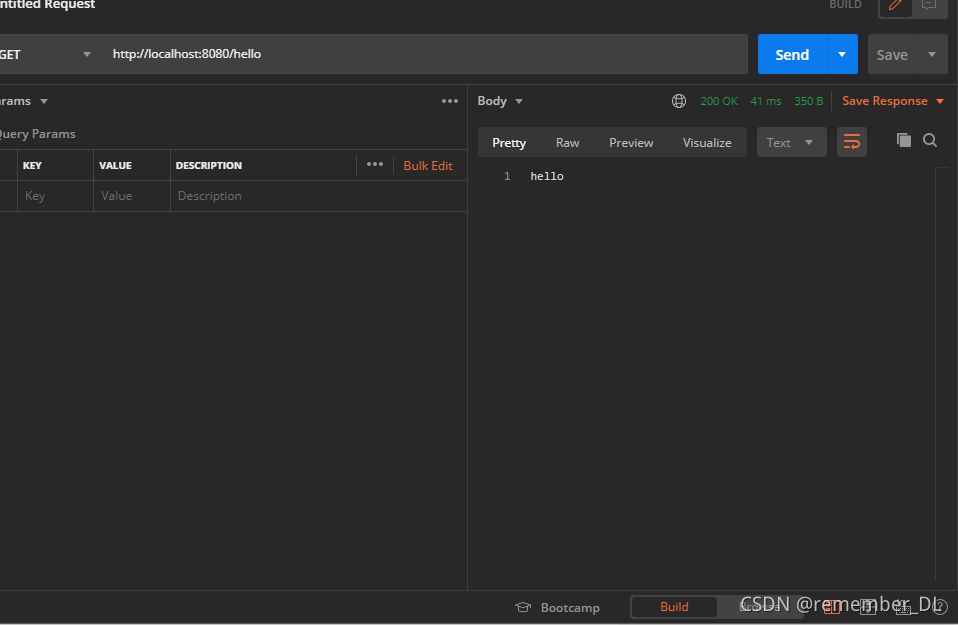Open the Save Response dropdown

pyautogui.click(x=893, y=101)
